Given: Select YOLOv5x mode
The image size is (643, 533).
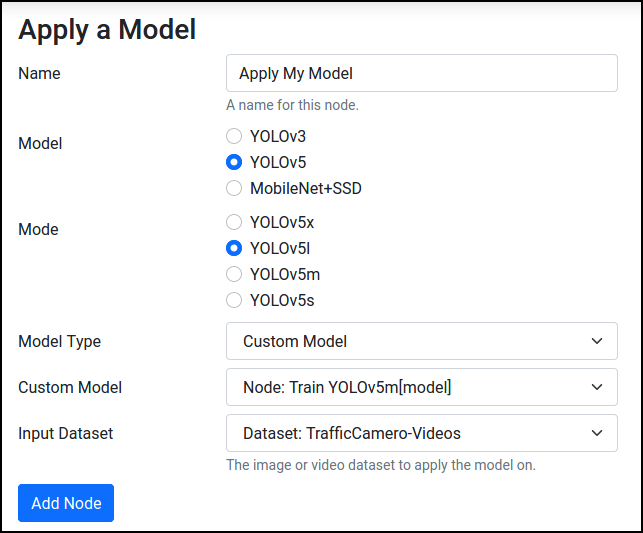Looking at the screenshot, I should (234, 222).
